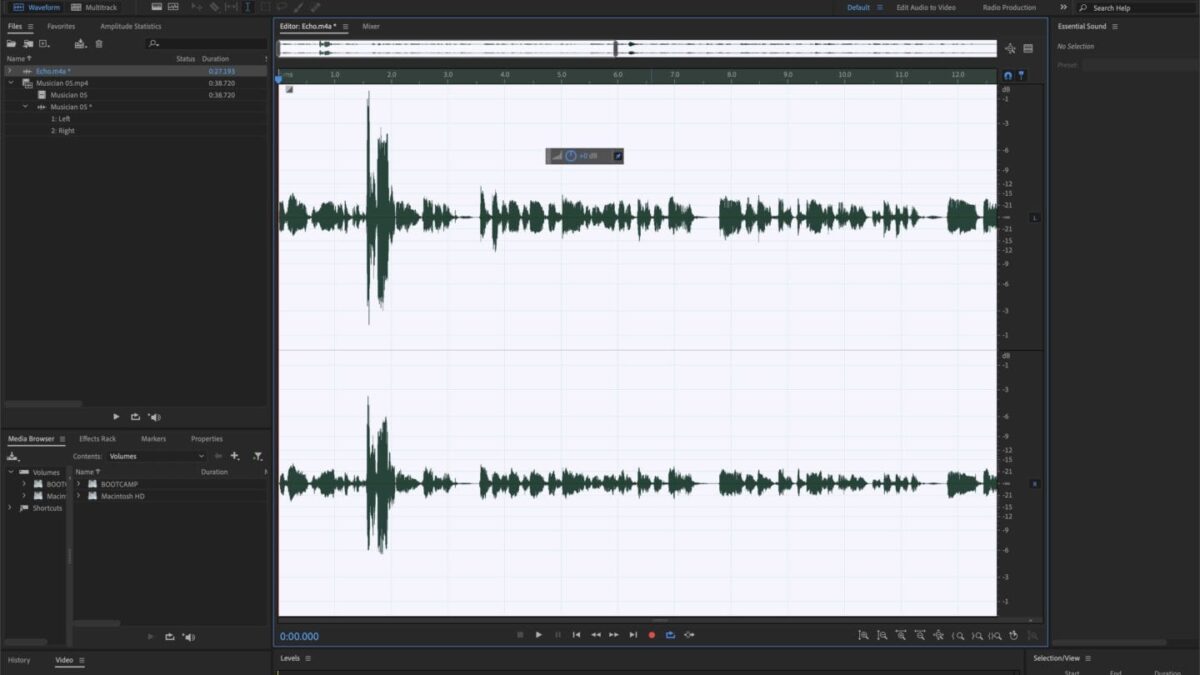Click the overview navigator waveform bar
The width and height of the screenshot is (1200, 675).
click(637, 48)
